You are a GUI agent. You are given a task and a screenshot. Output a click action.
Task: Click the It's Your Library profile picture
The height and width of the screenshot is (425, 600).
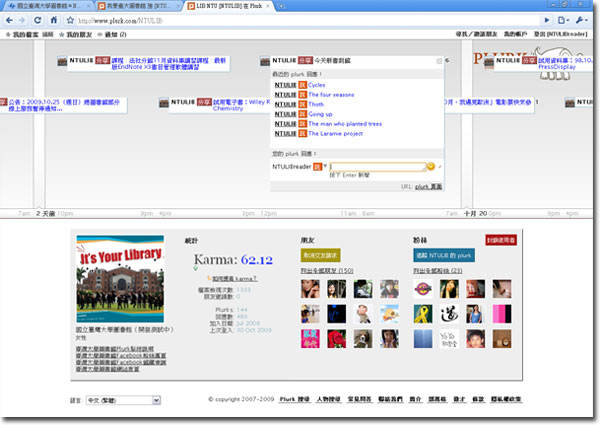click(x=120, y=279)
